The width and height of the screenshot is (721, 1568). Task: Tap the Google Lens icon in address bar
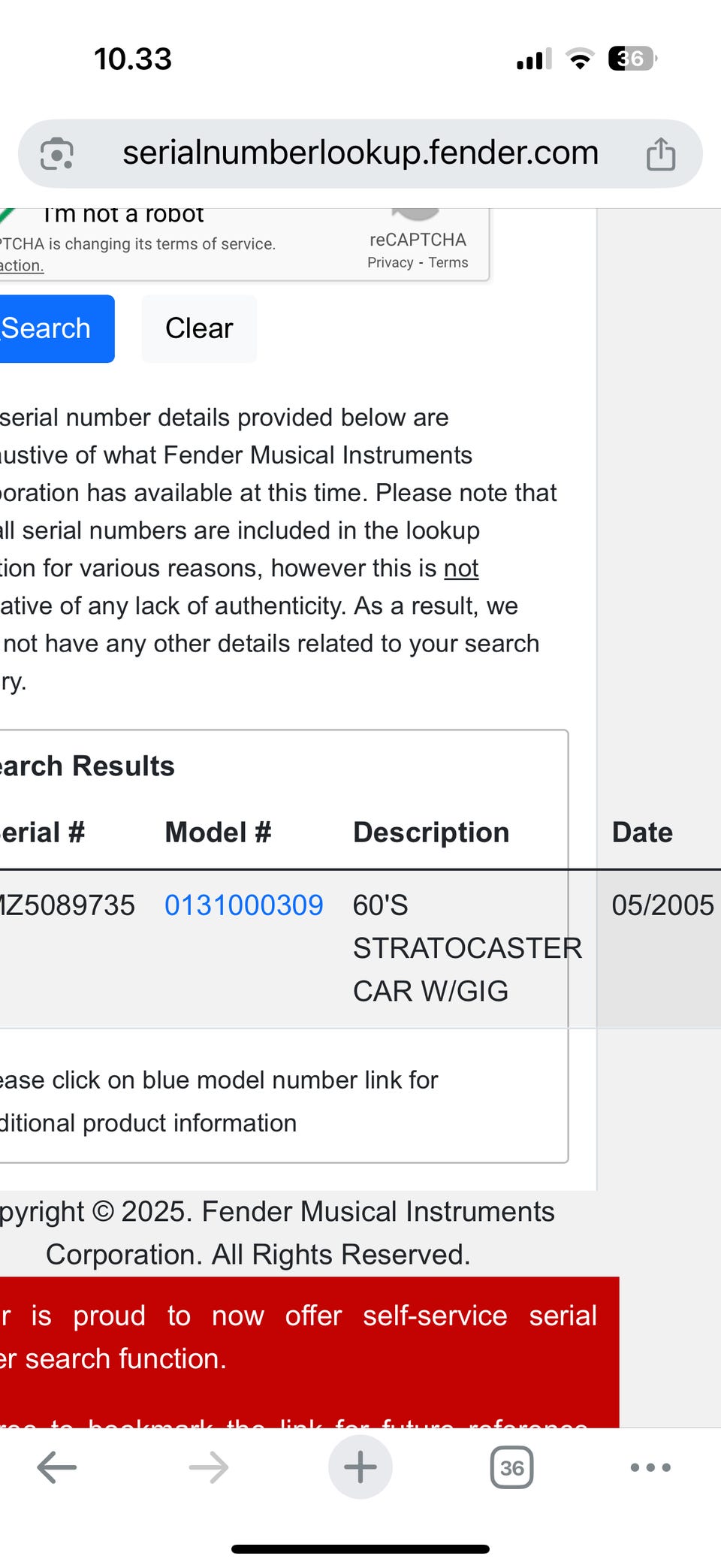[57, 154]
